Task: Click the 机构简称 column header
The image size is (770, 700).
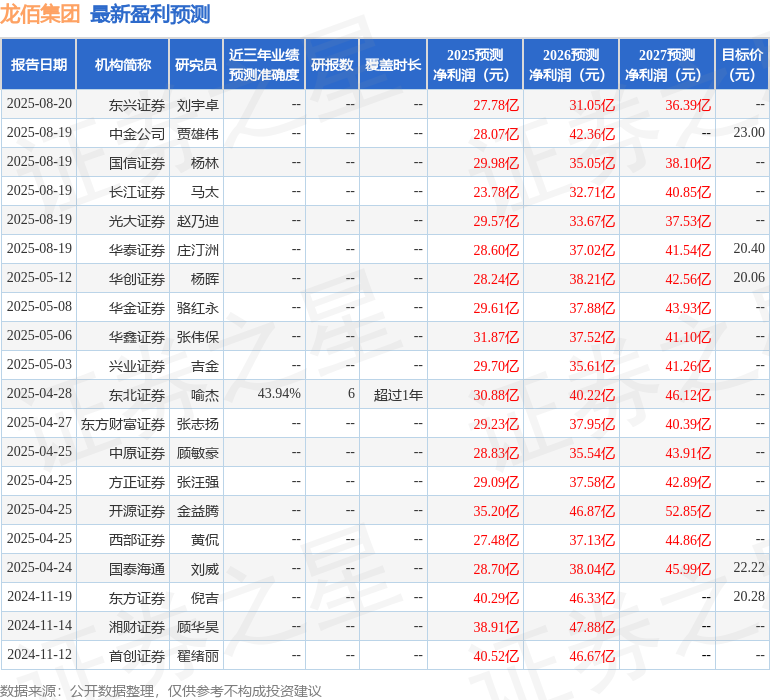Action: [x=123, y=65]
